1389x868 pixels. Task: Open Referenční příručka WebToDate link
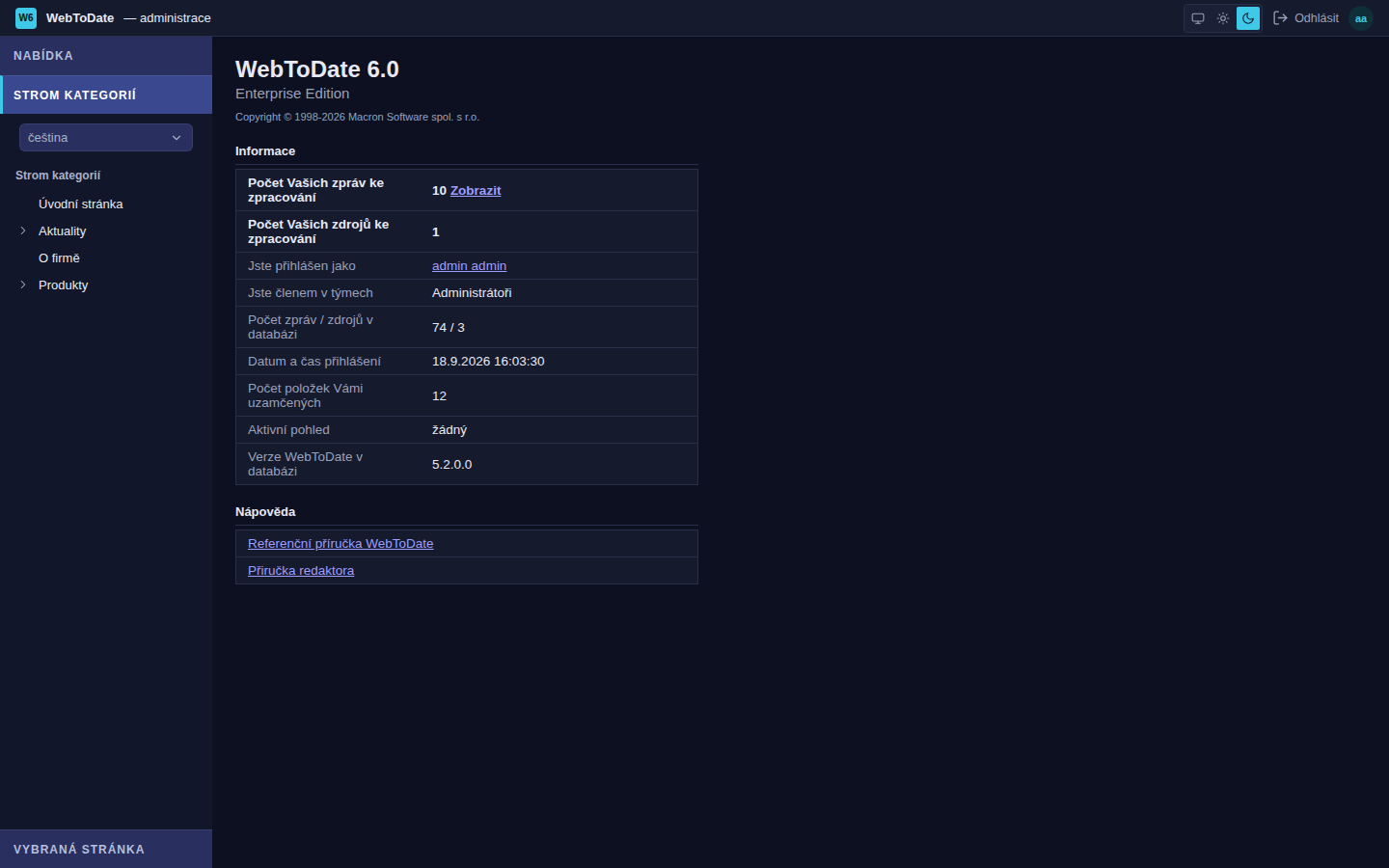click(340, 544)
